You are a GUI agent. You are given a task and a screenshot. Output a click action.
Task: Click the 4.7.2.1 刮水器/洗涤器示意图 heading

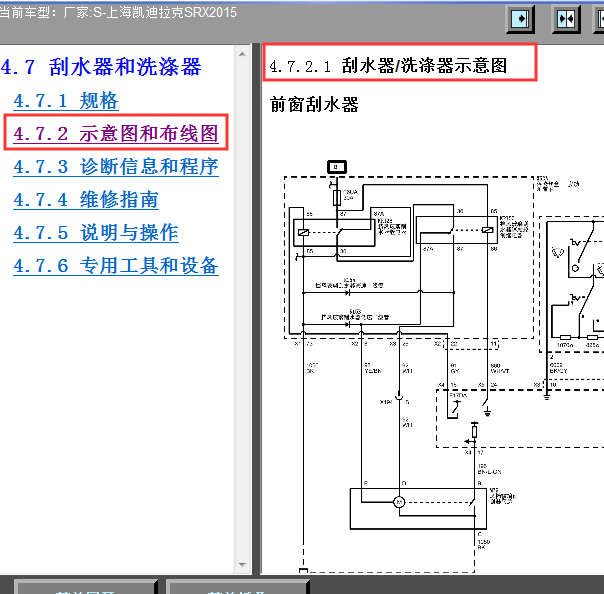(388, 65)
